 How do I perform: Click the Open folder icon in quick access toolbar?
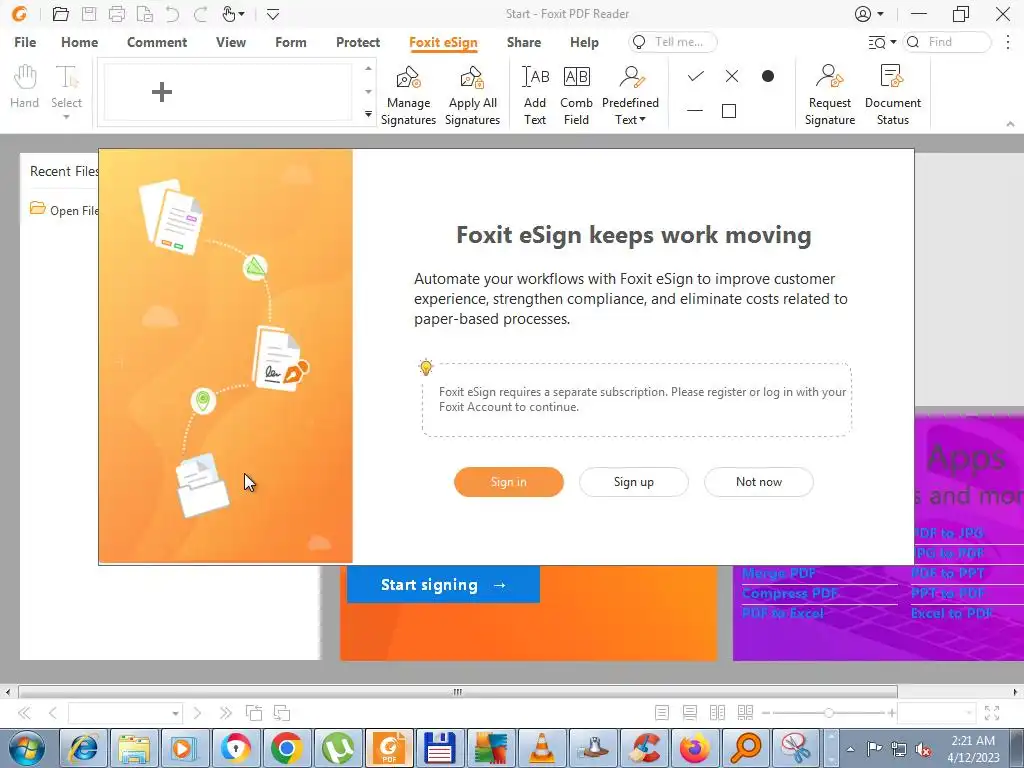(x=60, y=14)
